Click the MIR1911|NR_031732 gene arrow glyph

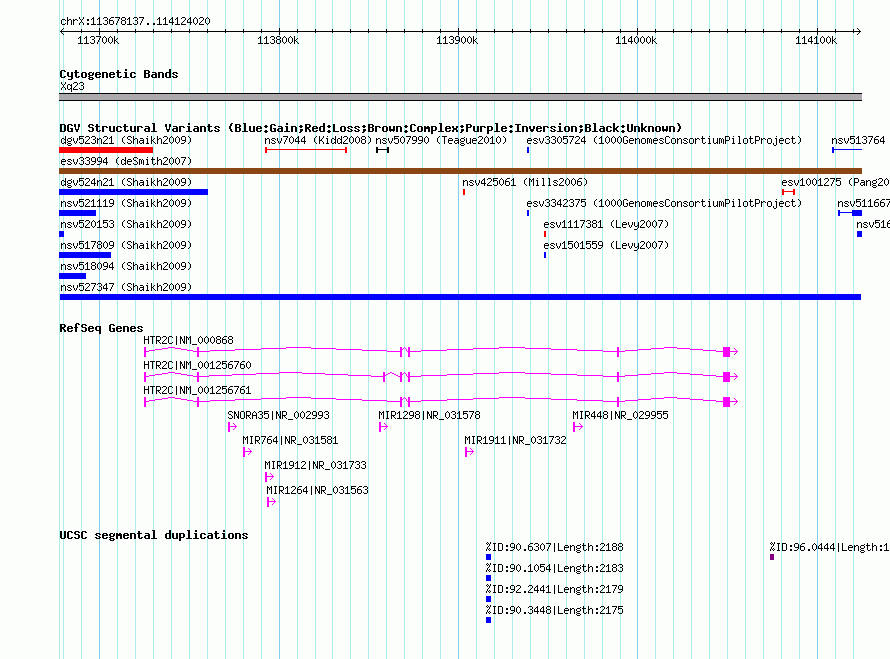click(x=469, y=452)
